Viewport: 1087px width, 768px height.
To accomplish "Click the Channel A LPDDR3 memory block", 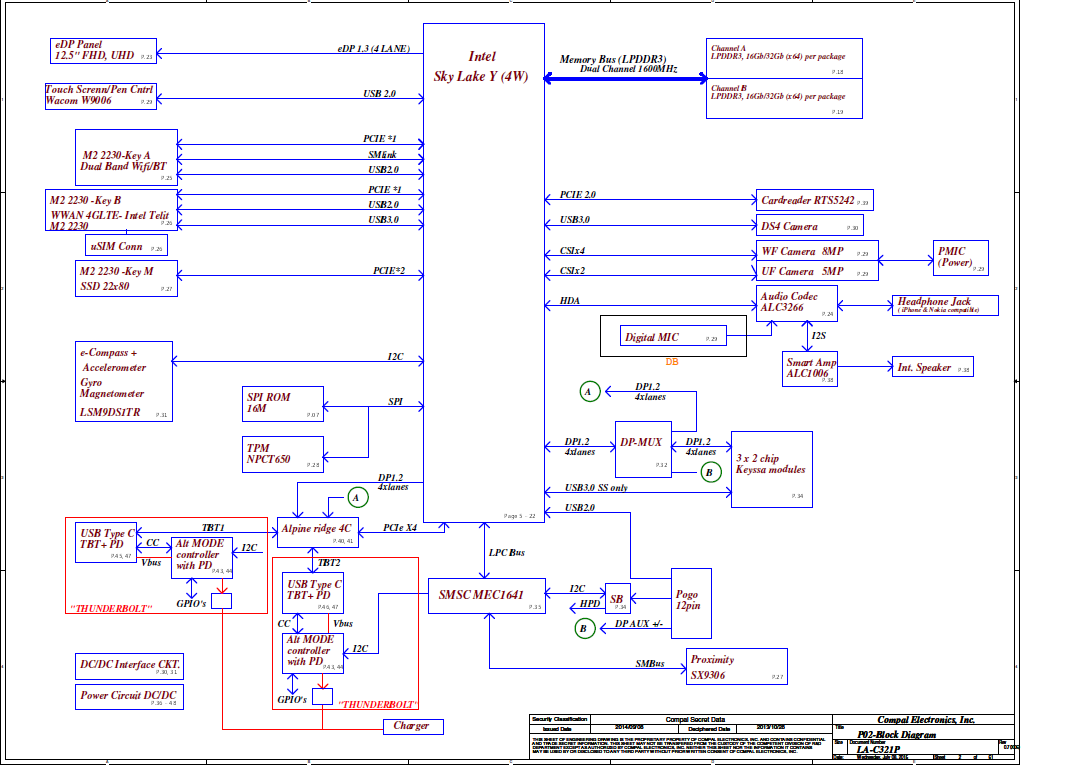I will [x=784, y=58].
